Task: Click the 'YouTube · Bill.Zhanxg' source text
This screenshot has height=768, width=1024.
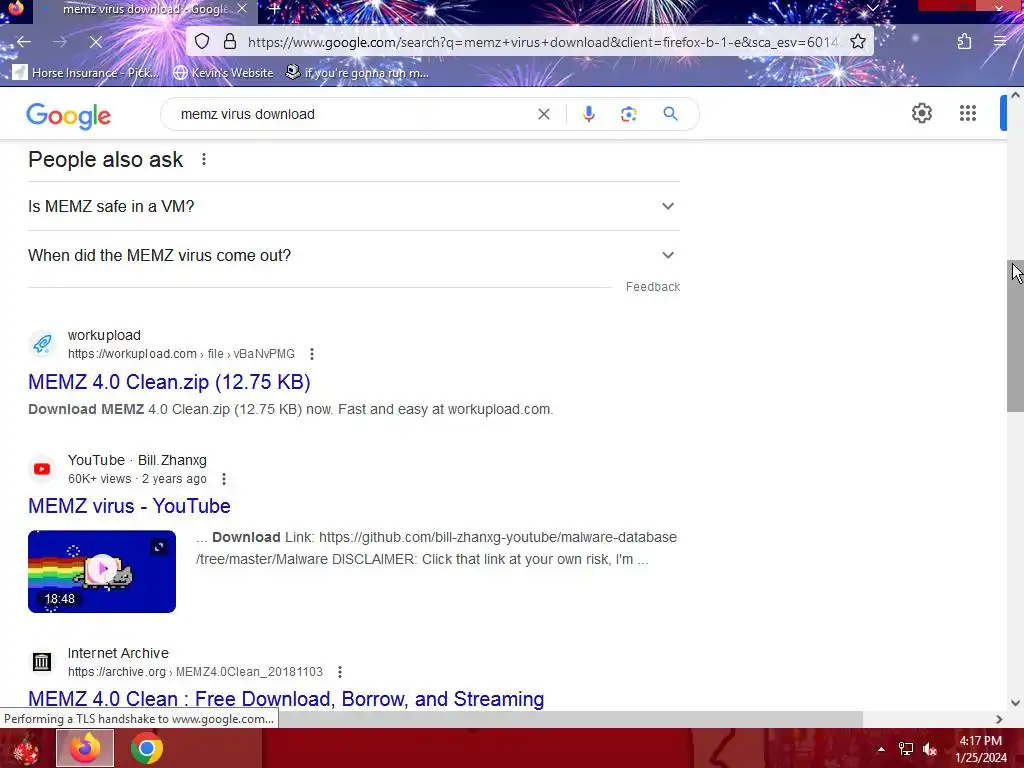Action: pos(137,460)
